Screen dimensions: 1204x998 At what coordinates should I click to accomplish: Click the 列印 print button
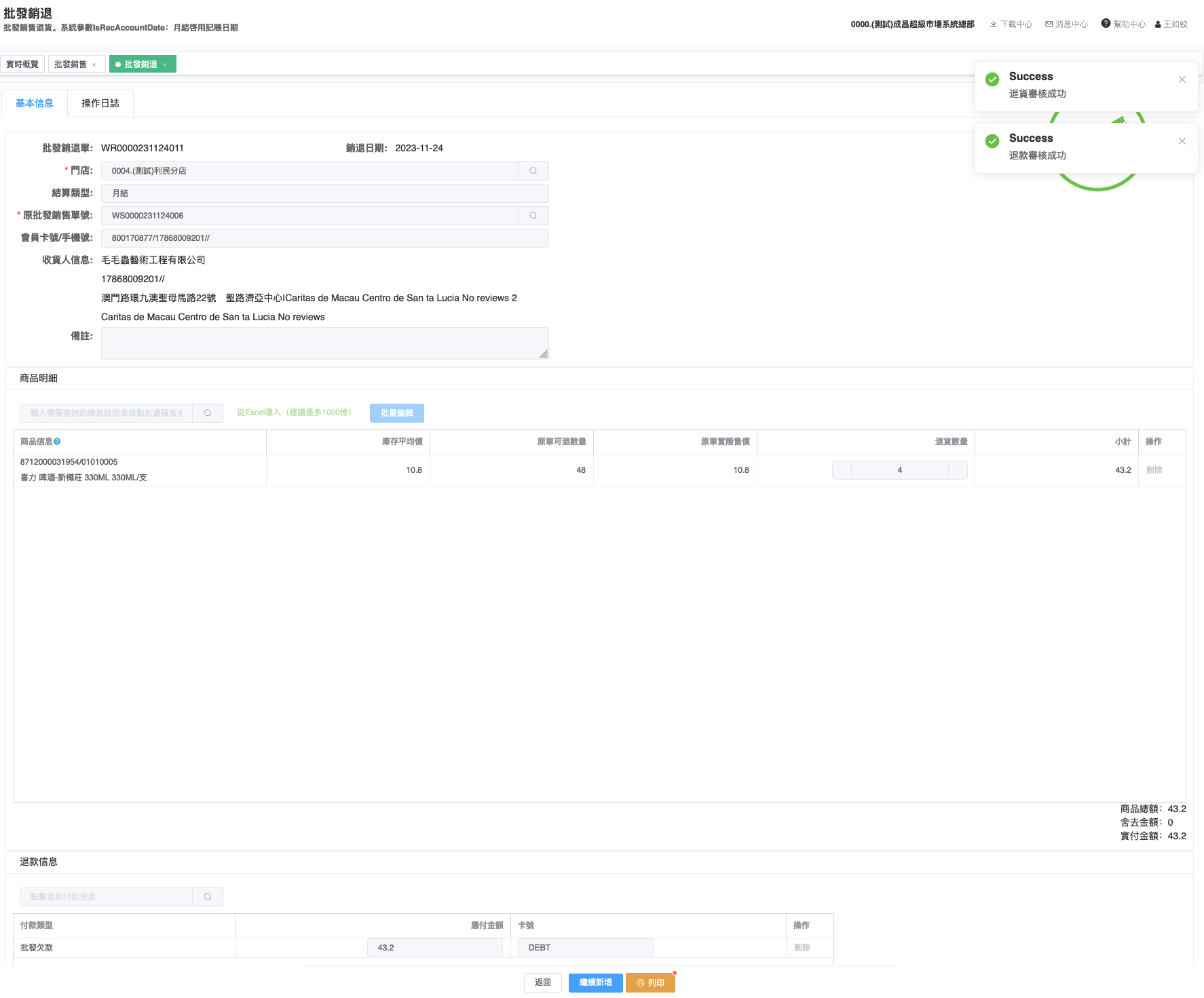tap(650, 982)
